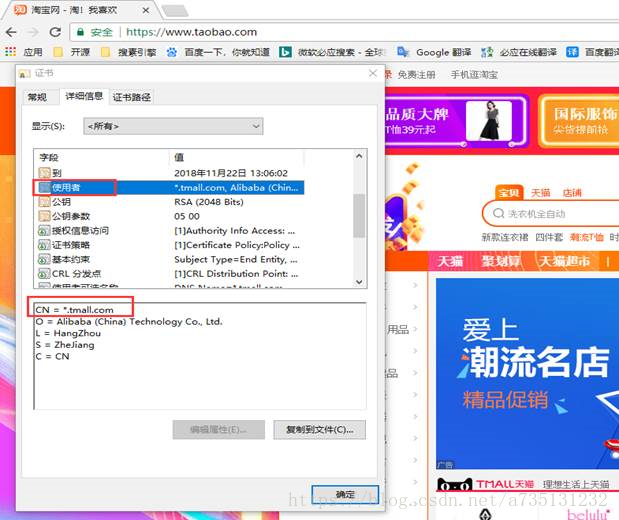Switch to the 常规 tab
619x520 pixels.
click(37, 97)
